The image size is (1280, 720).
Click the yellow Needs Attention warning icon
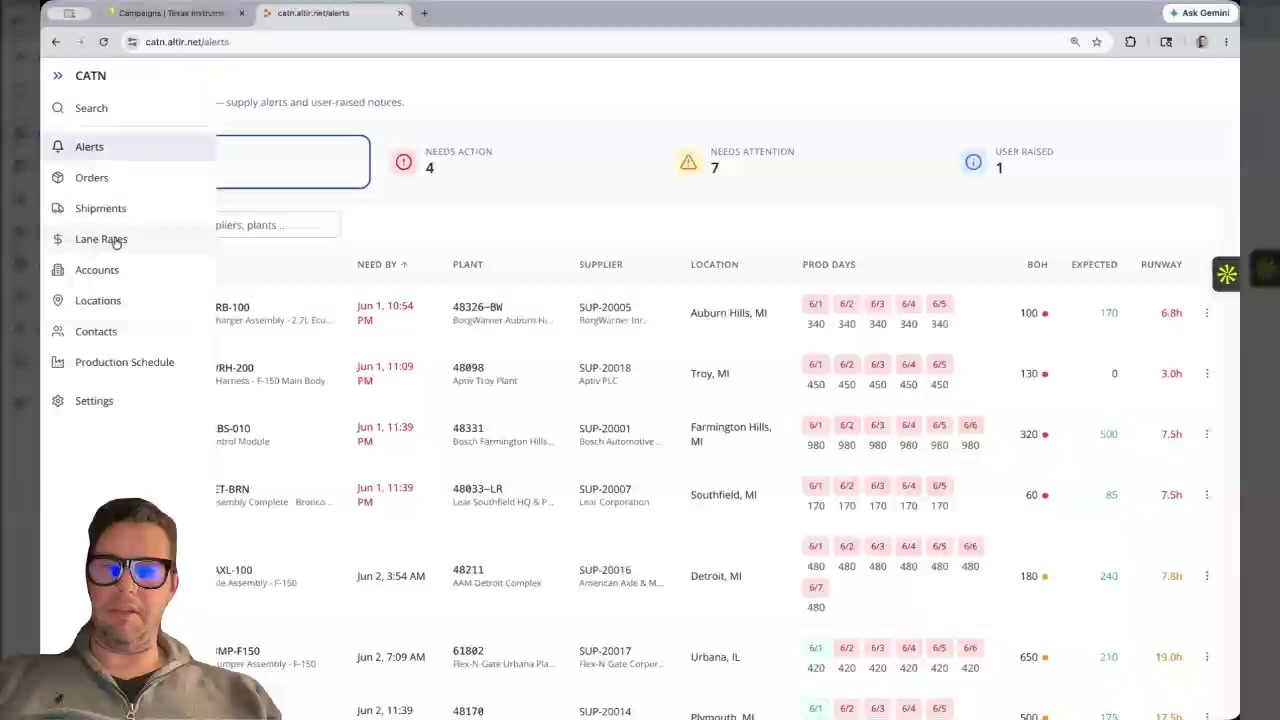(688, 162)
